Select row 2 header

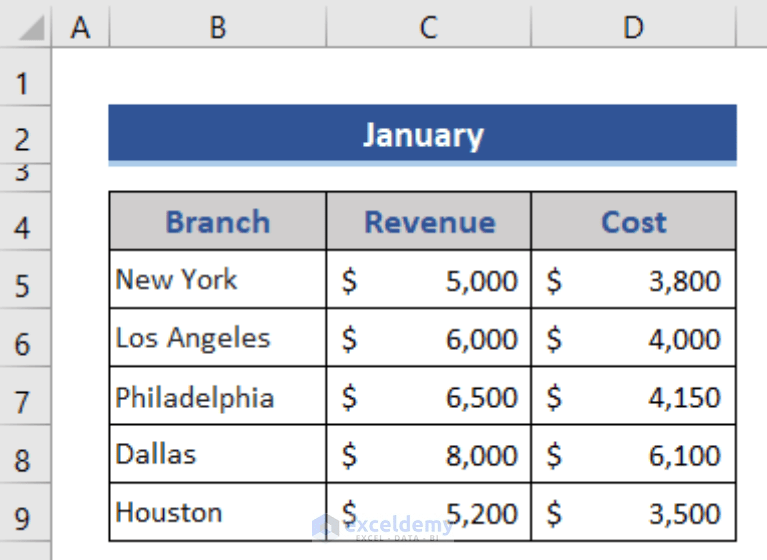coord(25,134)
